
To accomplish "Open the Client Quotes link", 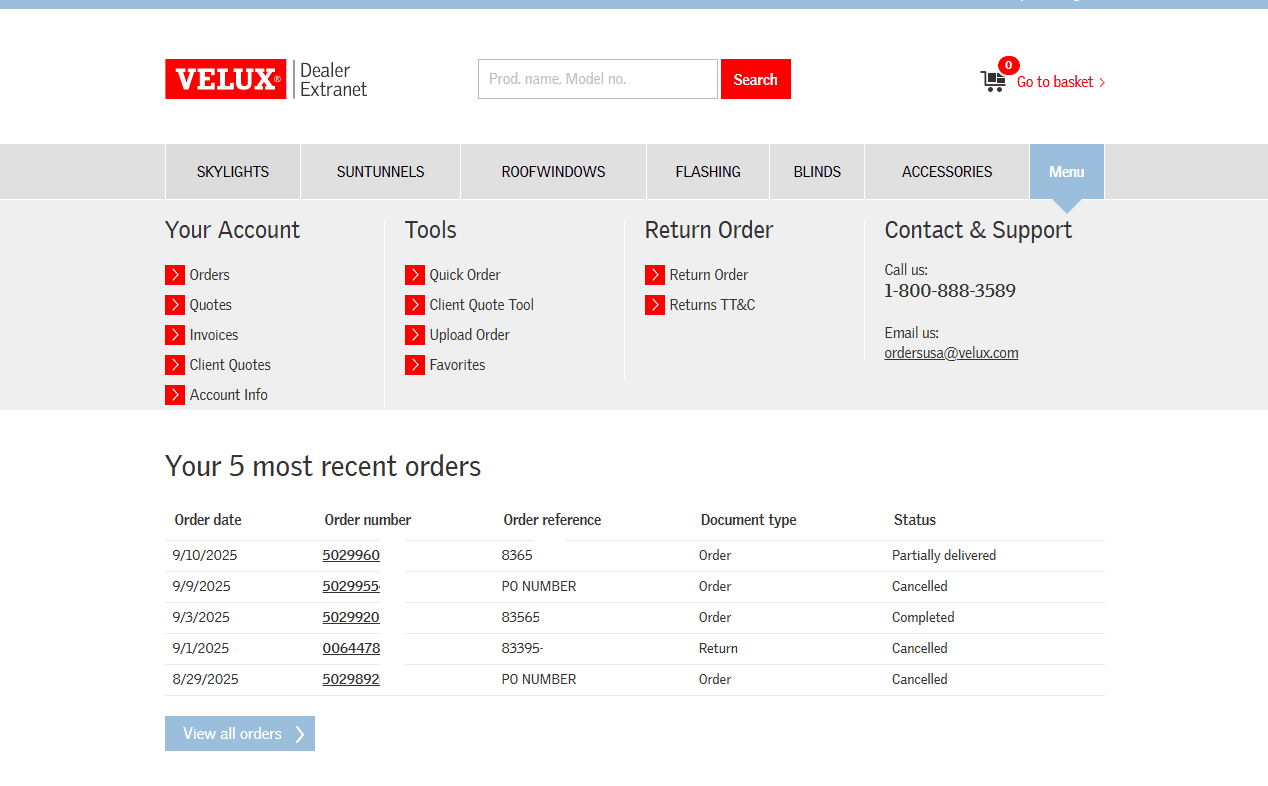I will tap(230, 365).
